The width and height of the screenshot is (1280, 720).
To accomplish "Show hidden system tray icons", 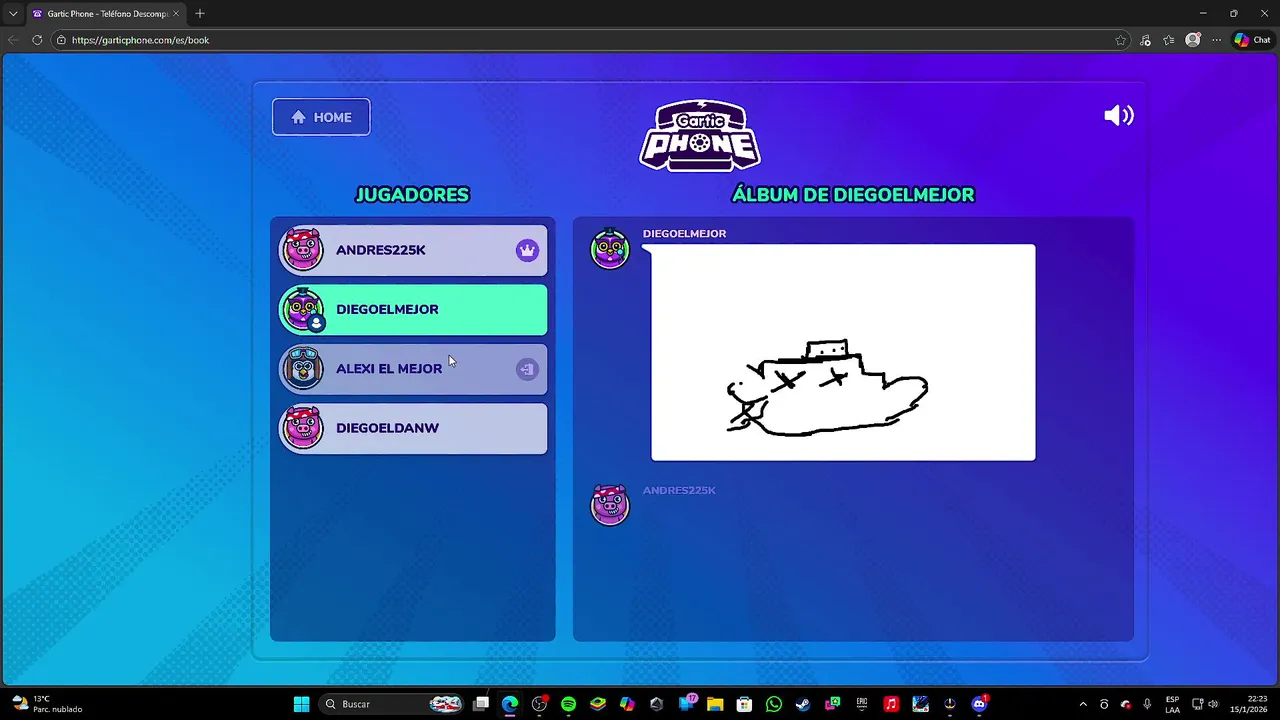I will (1083, 704).
